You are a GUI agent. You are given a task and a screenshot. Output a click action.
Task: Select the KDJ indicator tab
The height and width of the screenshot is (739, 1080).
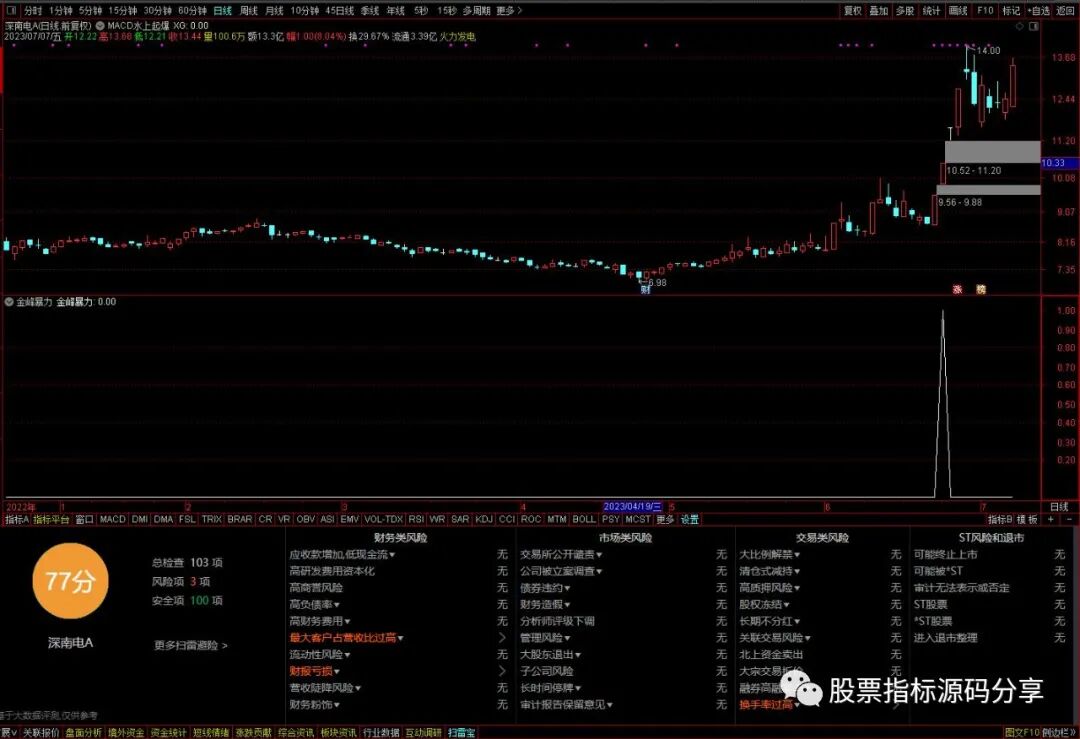tap(484, 519)
